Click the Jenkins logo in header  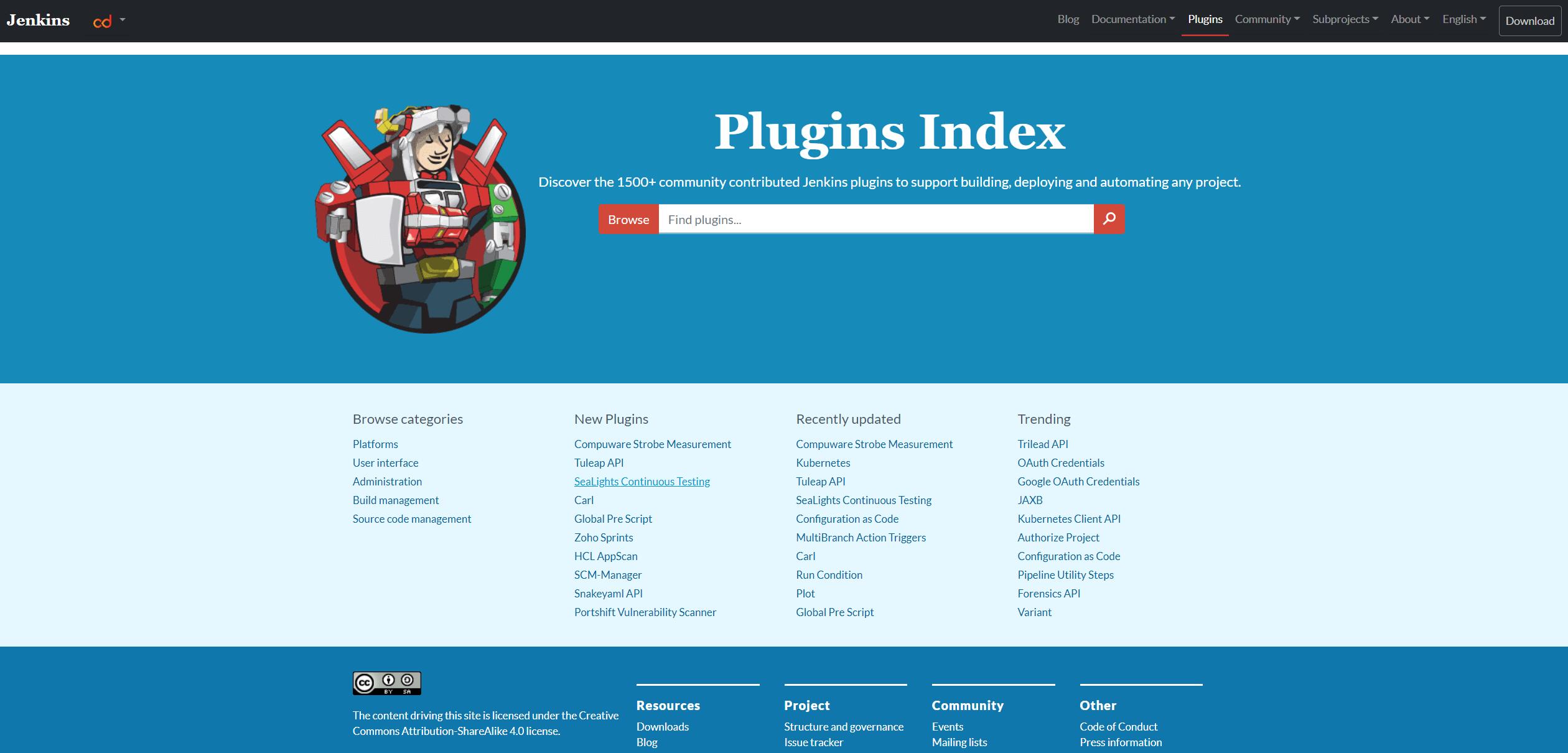coord(38,21)
